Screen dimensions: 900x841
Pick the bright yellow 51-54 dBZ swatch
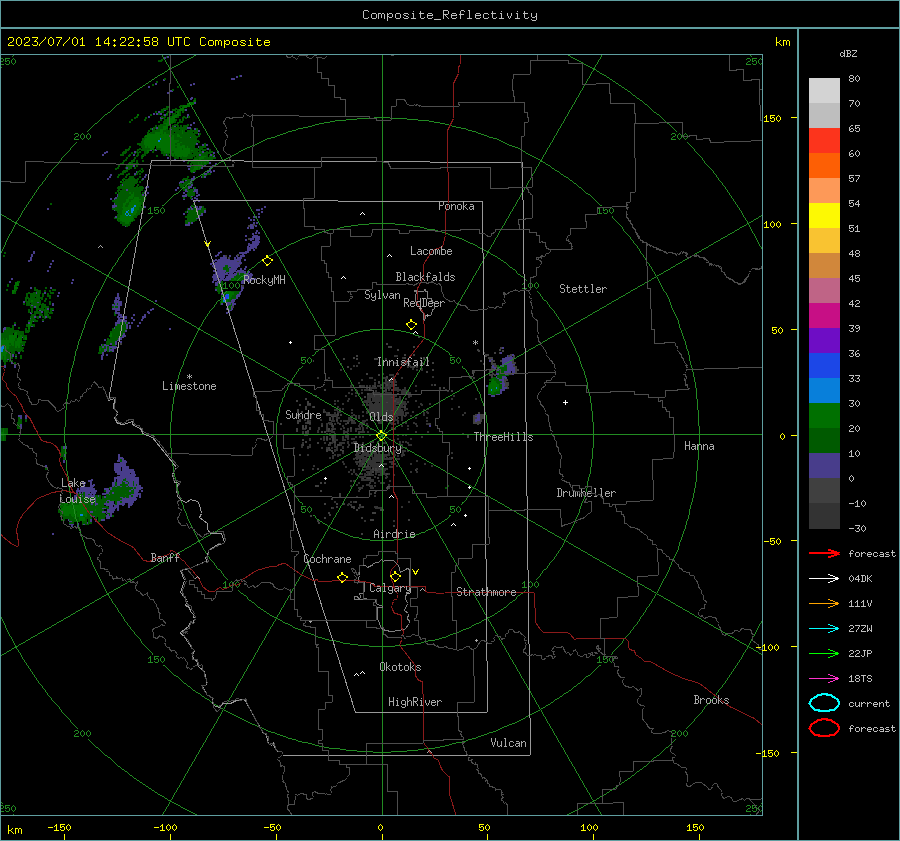click(824, 216)
